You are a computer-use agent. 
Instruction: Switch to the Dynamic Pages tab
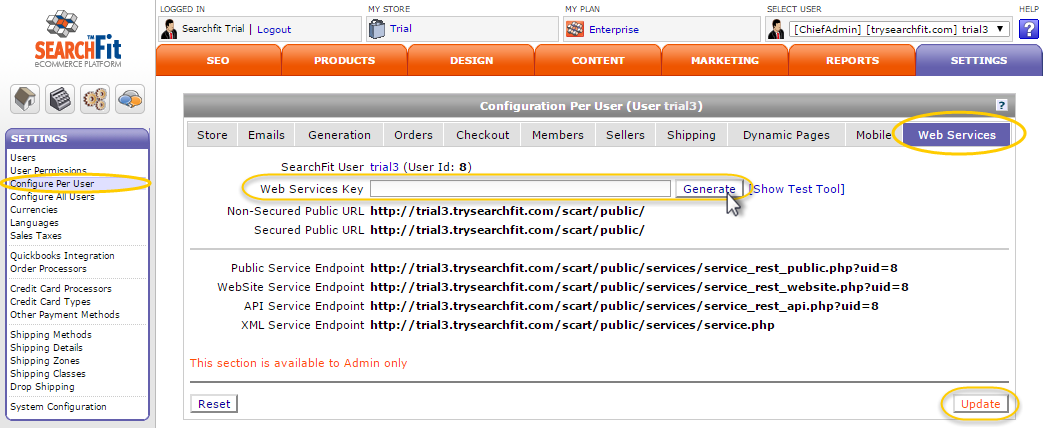point(786,135)
